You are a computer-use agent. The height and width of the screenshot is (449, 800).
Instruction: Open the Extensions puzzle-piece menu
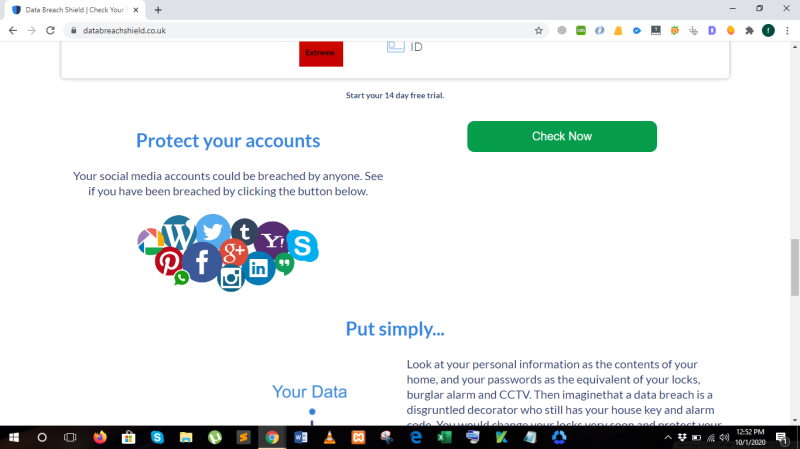[x=749, y=31]
